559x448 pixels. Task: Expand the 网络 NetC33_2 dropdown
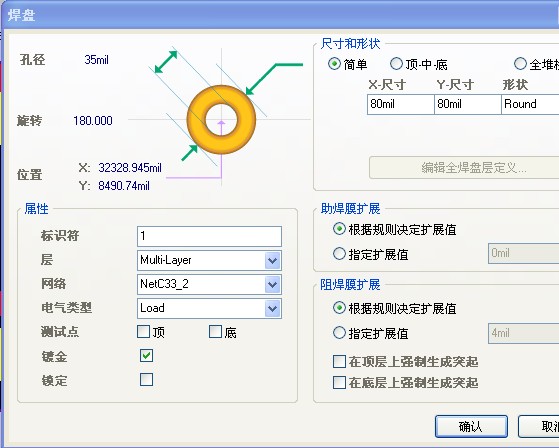pyautogui.click(x=273, y=284)
